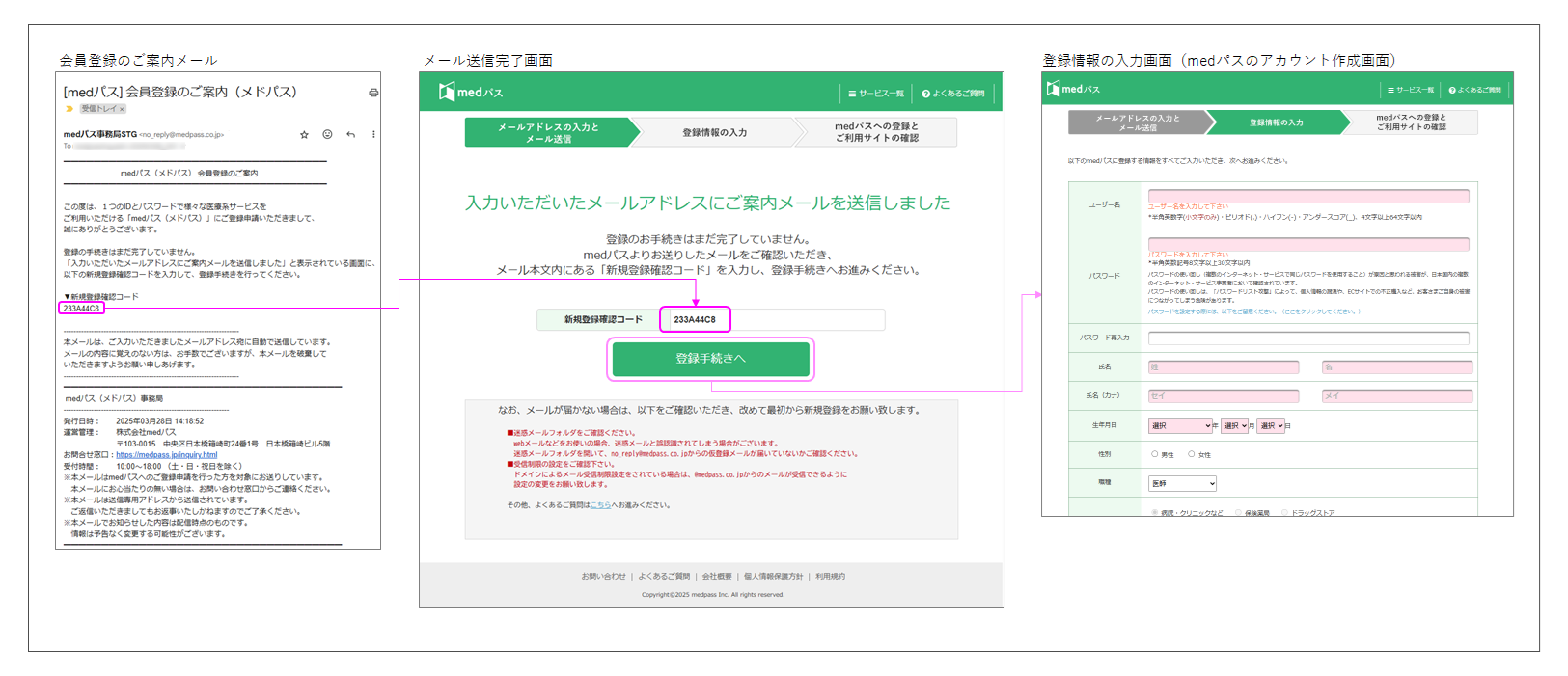Click sender name medパス事務局STG in the email
The height and width of the screenshot is (676, 1568).
(100, 134)
